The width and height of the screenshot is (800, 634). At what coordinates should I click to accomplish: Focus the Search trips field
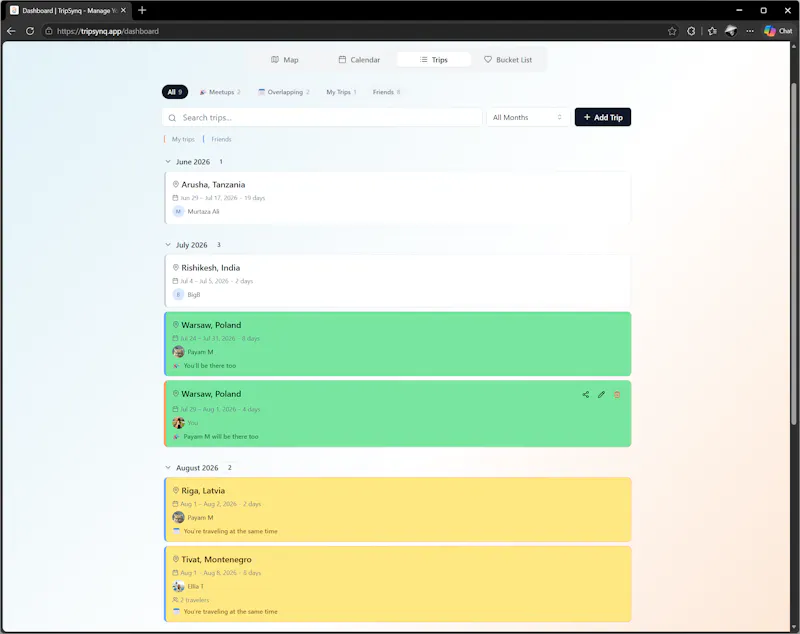pos(322,117)
